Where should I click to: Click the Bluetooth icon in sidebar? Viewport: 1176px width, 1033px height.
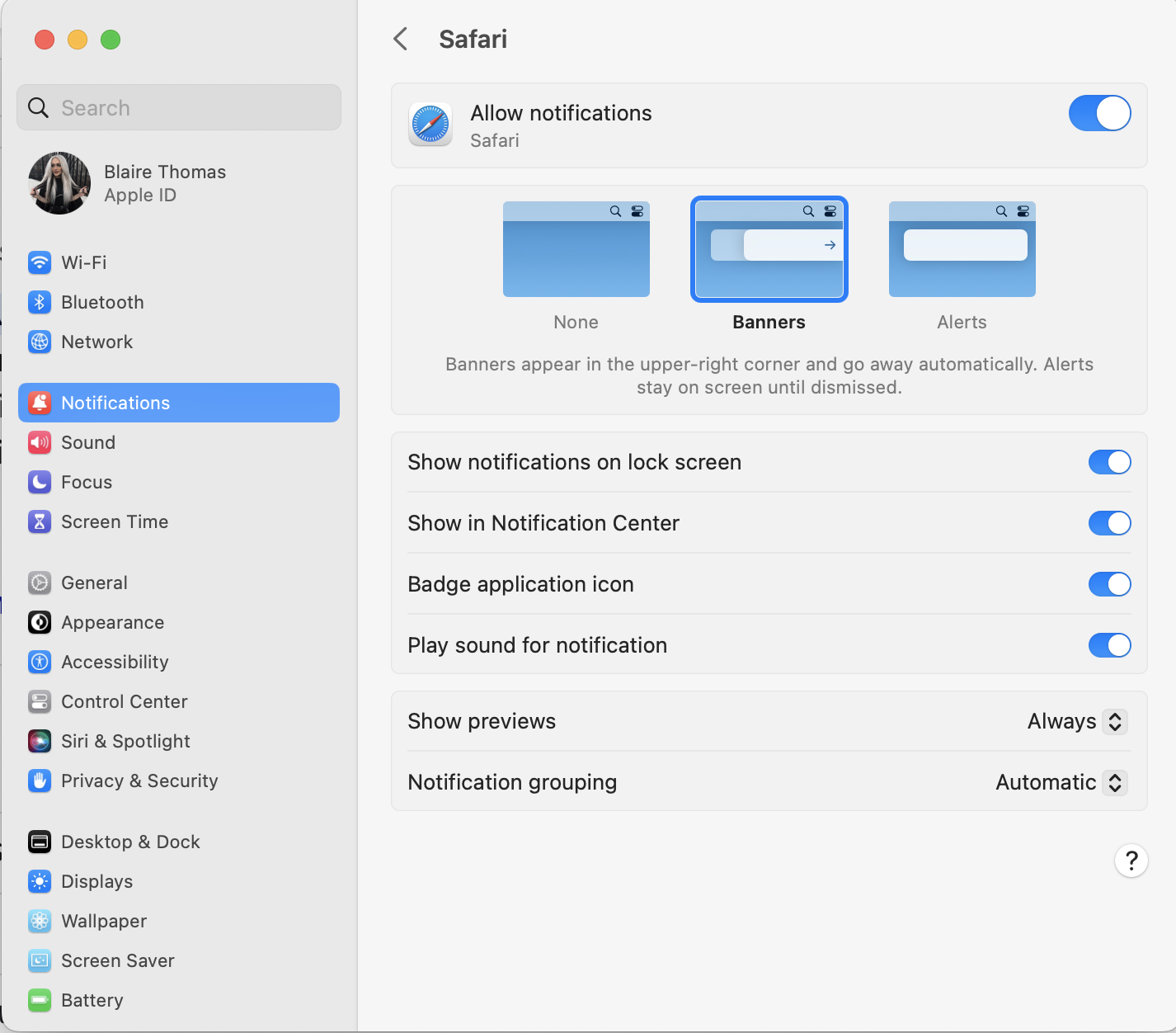point(40,302)
